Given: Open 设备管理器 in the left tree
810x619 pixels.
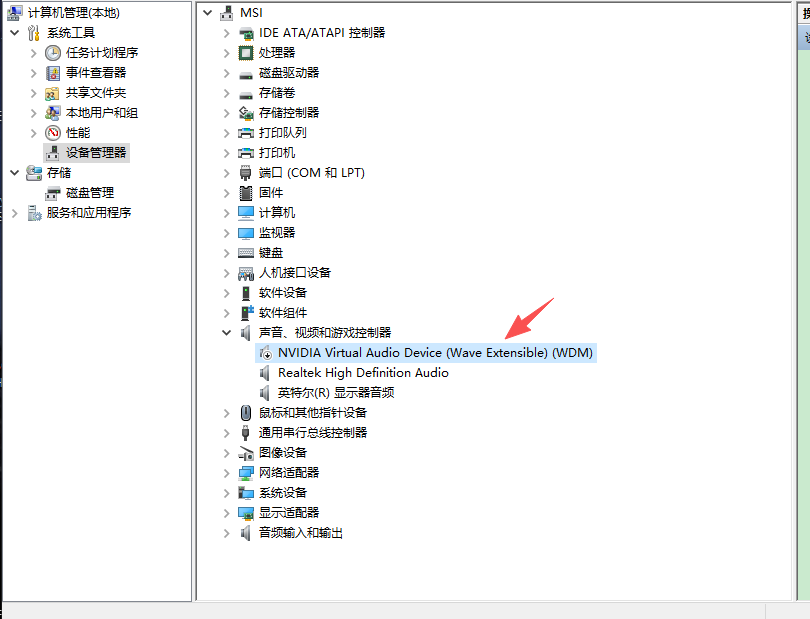Looking at the screenshot, I should [x=96, y=153].
